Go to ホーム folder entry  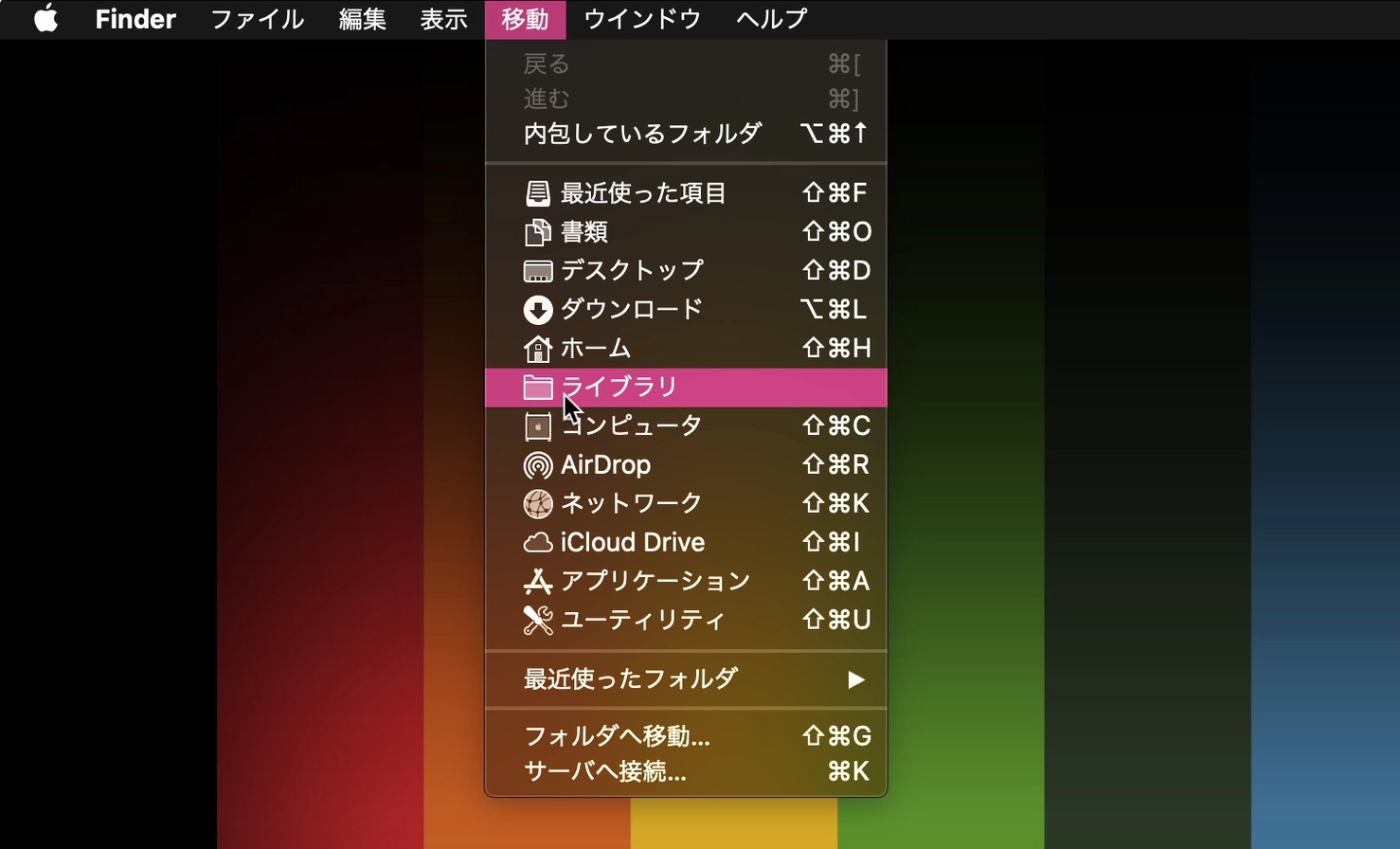pos(686,349)
